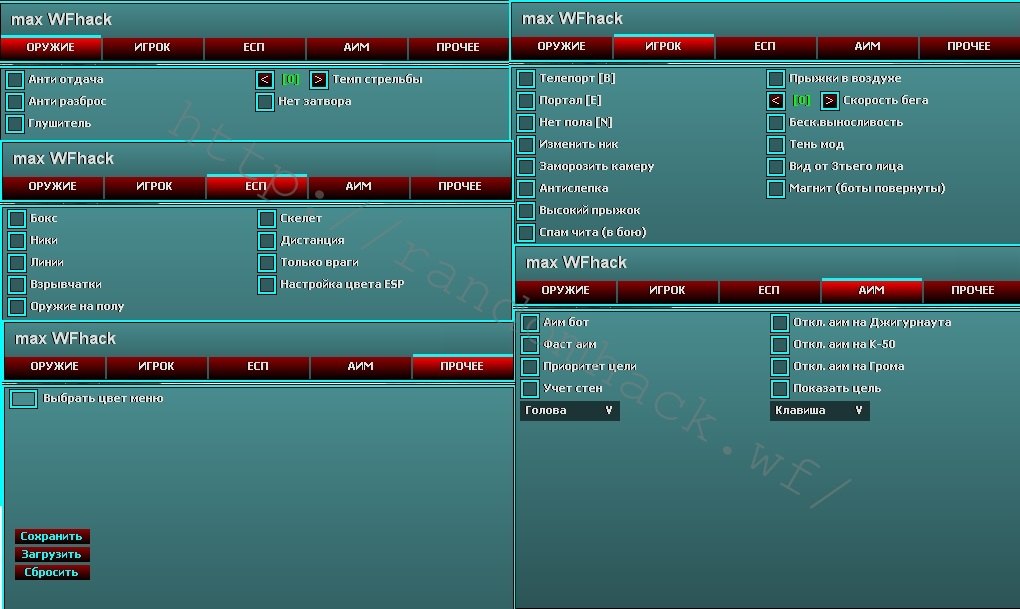This screenshot has width=1020, height=609.
Task: Enable Оружие на полу checkbox
Action: pos(17,306)
